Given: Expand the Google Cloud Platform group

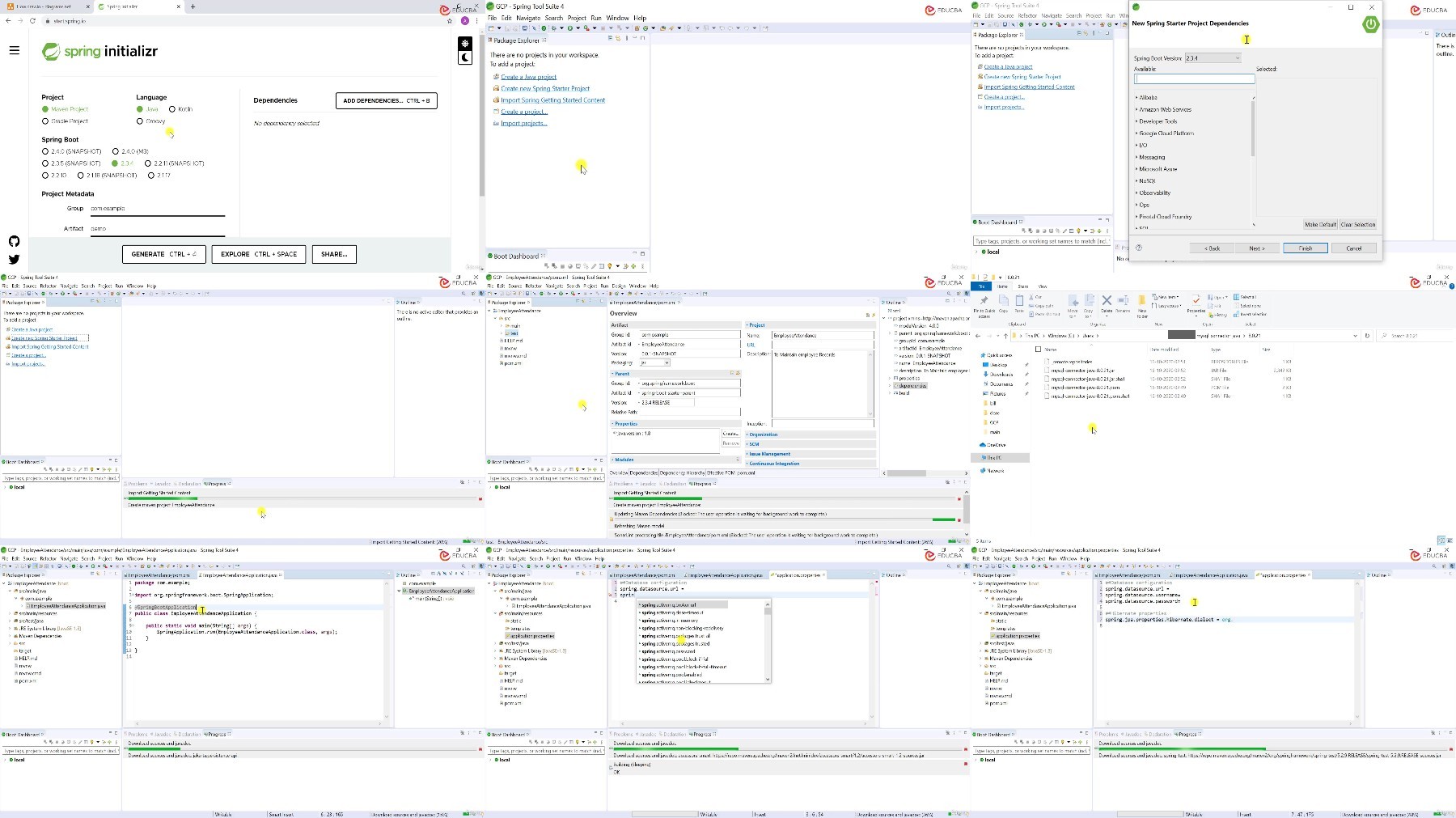Looking at the screenshot, I should (x=1136, y=133).
